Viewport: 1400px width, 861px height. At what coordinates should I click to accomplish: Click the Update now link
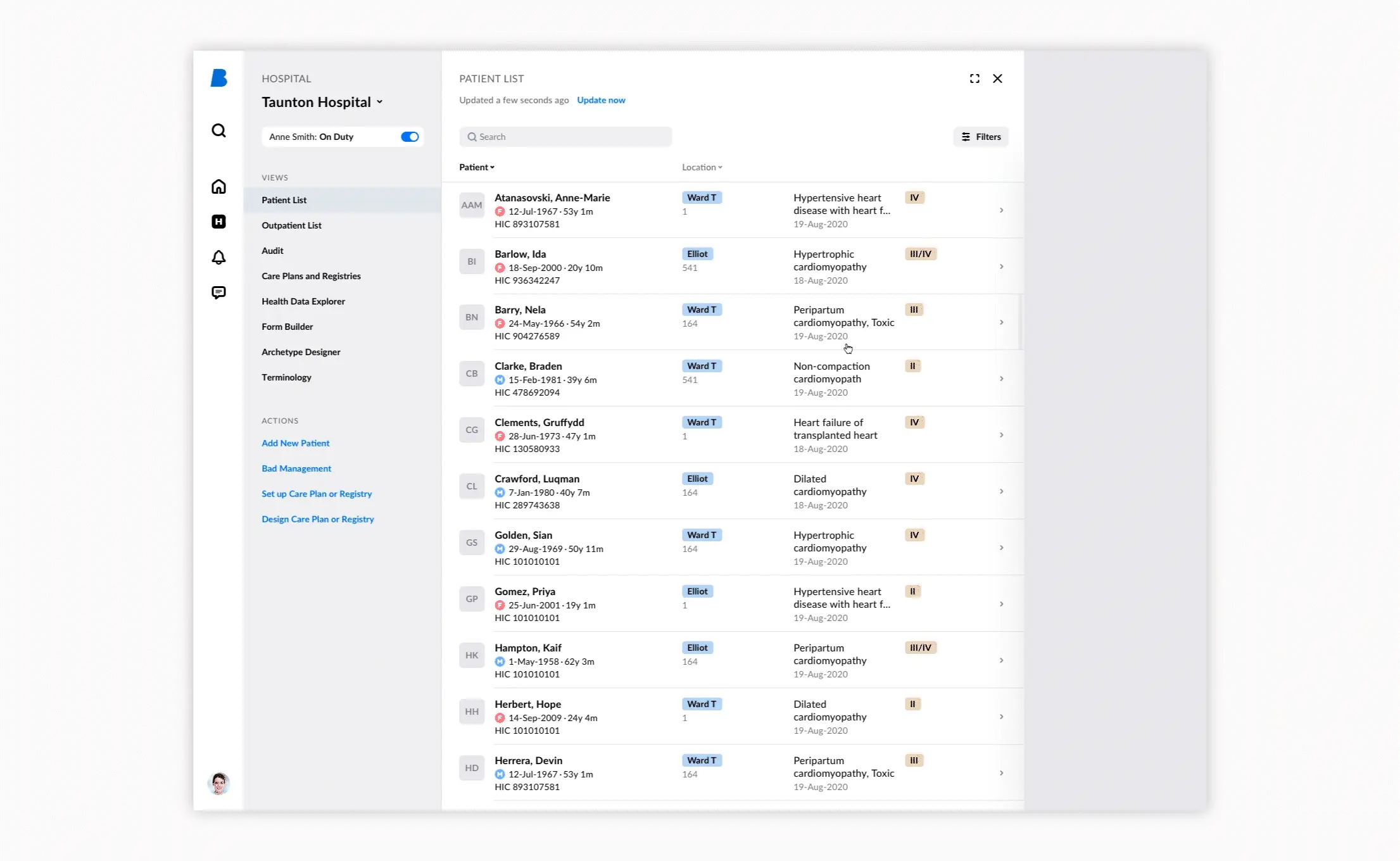point(600,100)
